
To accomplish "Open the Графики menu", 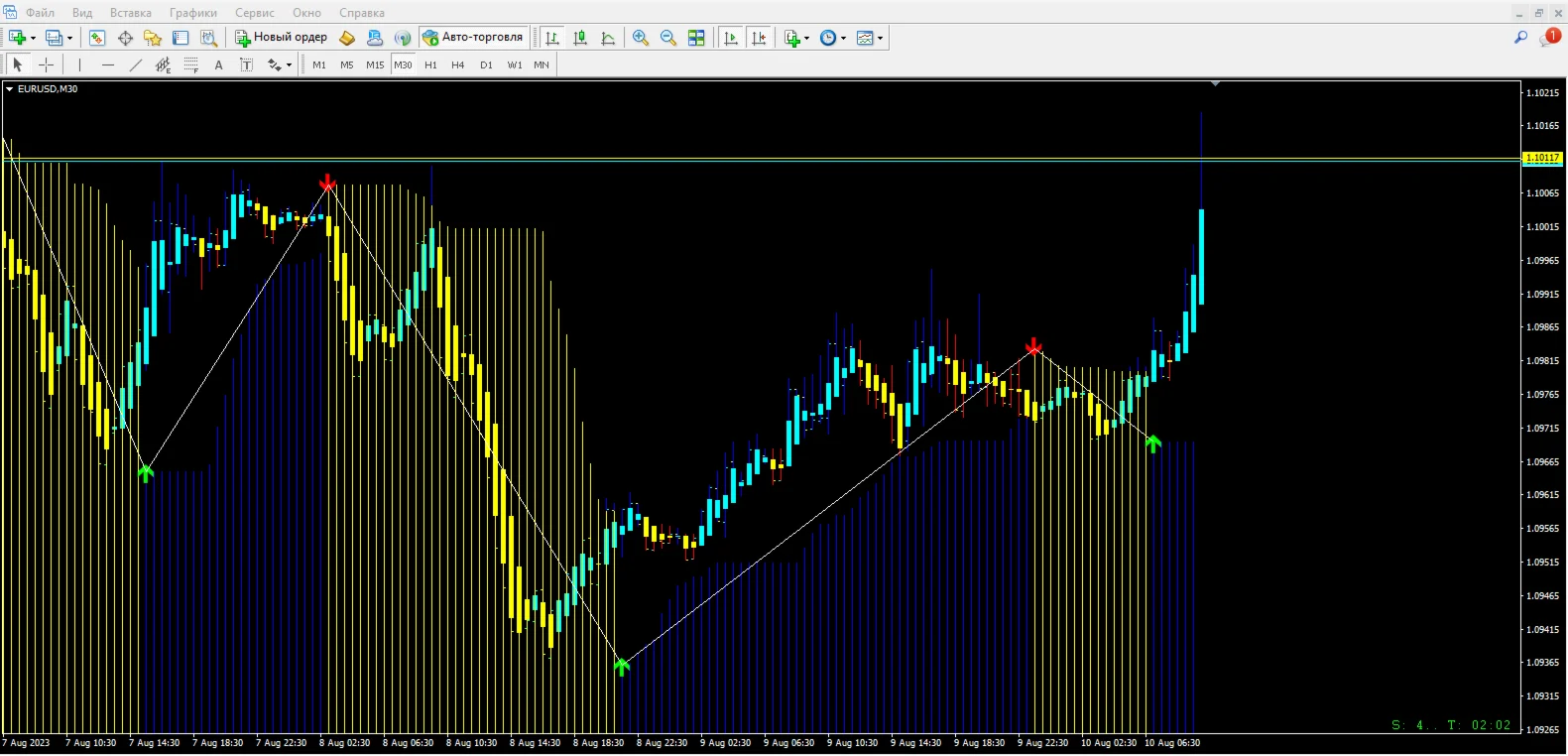I will (x=193, y=13).
